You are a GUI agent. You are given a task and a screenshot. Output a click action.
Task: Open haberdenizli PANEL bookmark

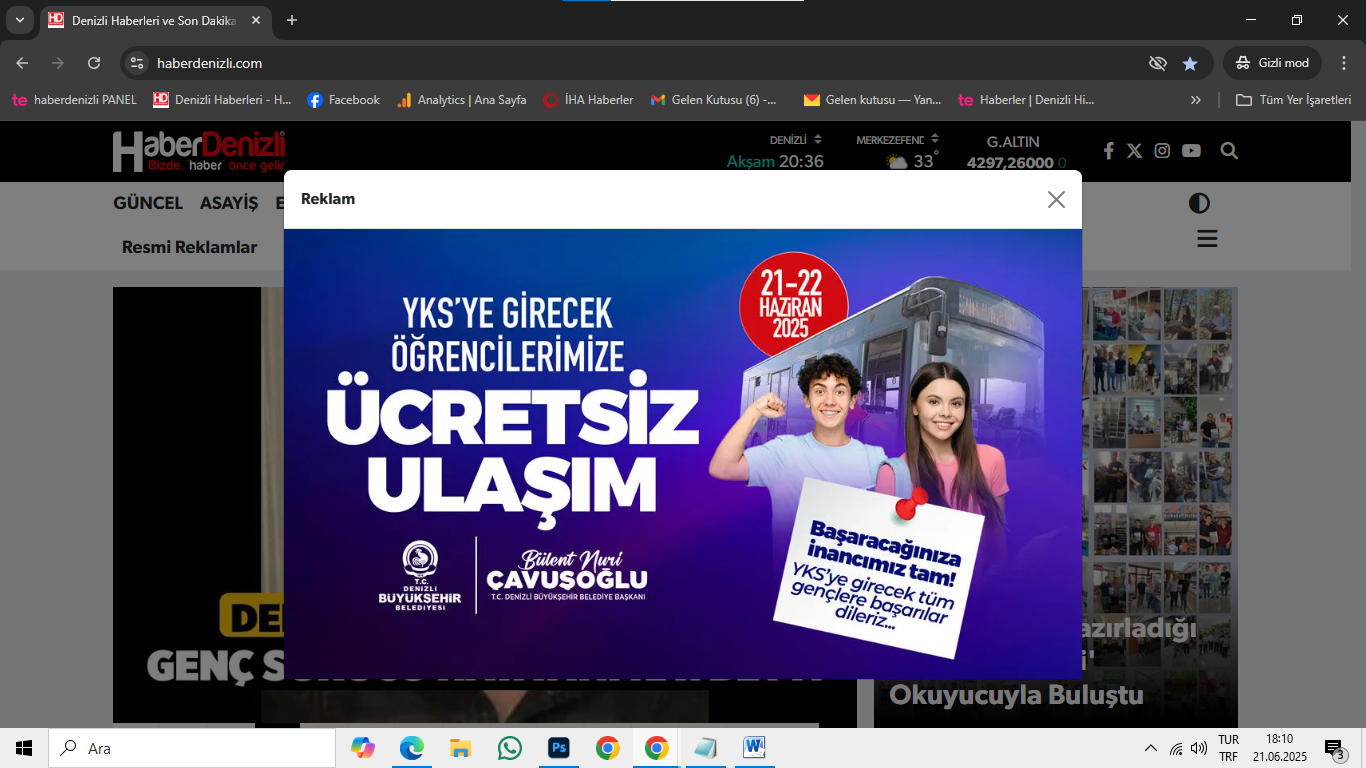(x=74, y=100)
